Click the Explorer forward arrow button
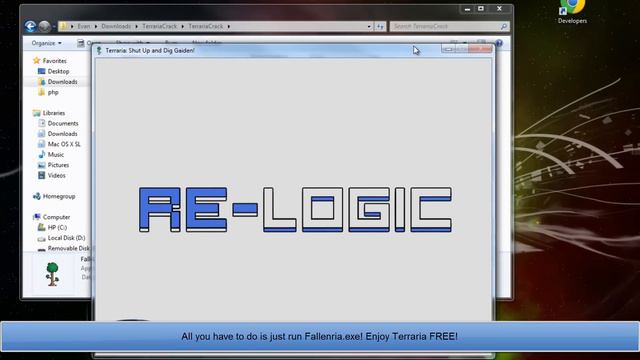 (x=44, y=26)
